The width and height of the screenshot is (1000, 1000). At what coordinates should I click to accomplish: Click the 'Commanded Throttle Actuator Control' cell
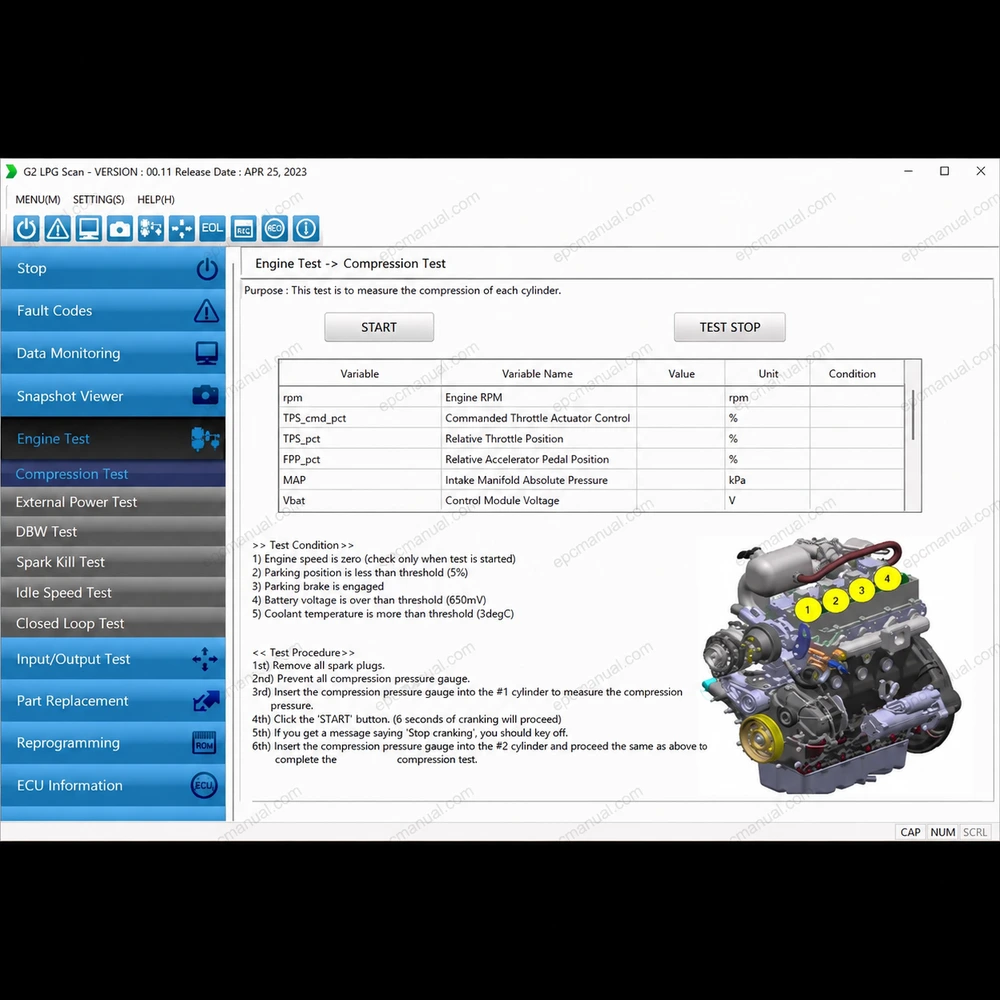pyautogui.click(x=538, y=418)
